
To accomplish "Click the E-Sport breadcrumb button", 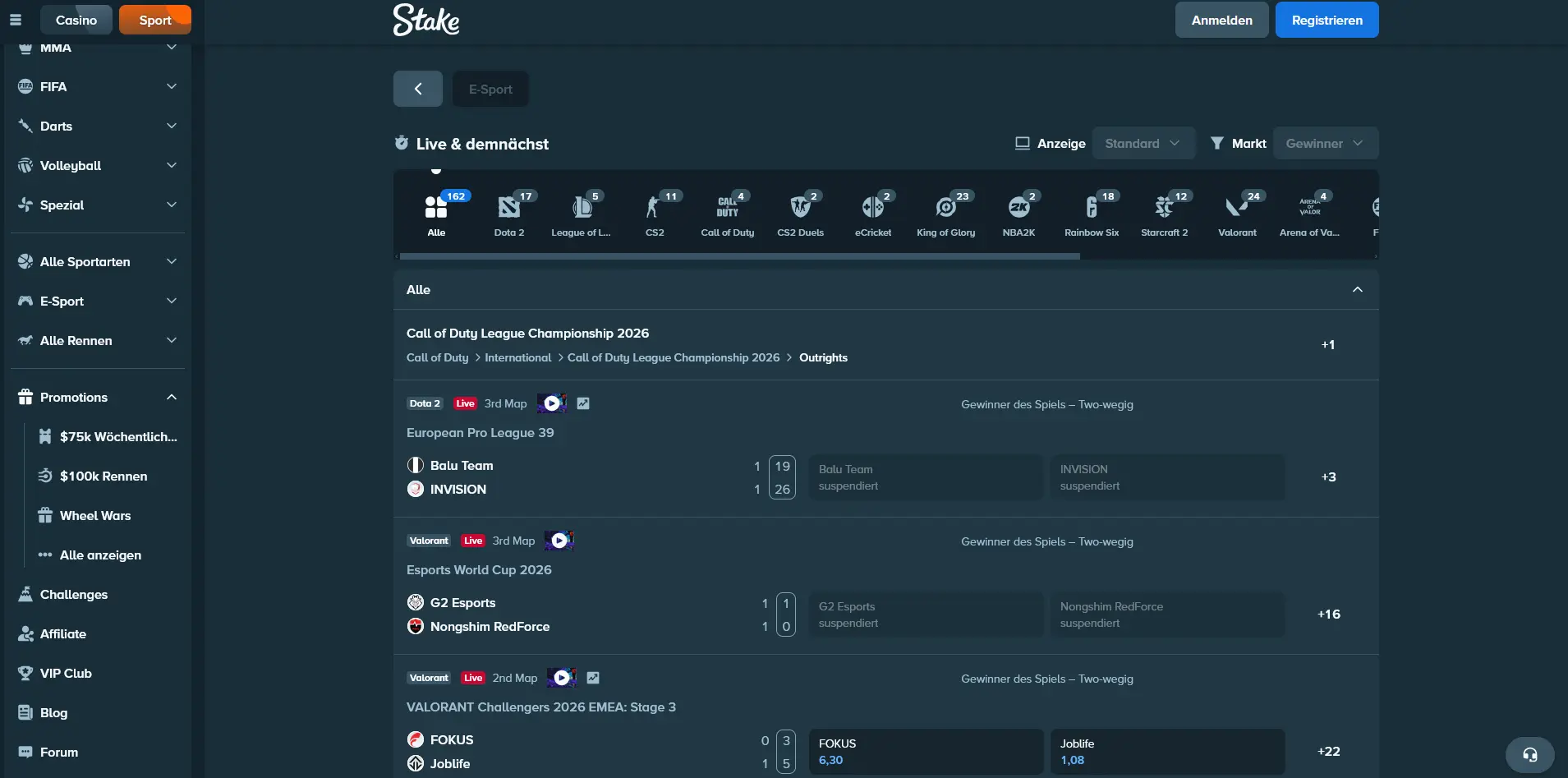I will [x=490, y=89].
